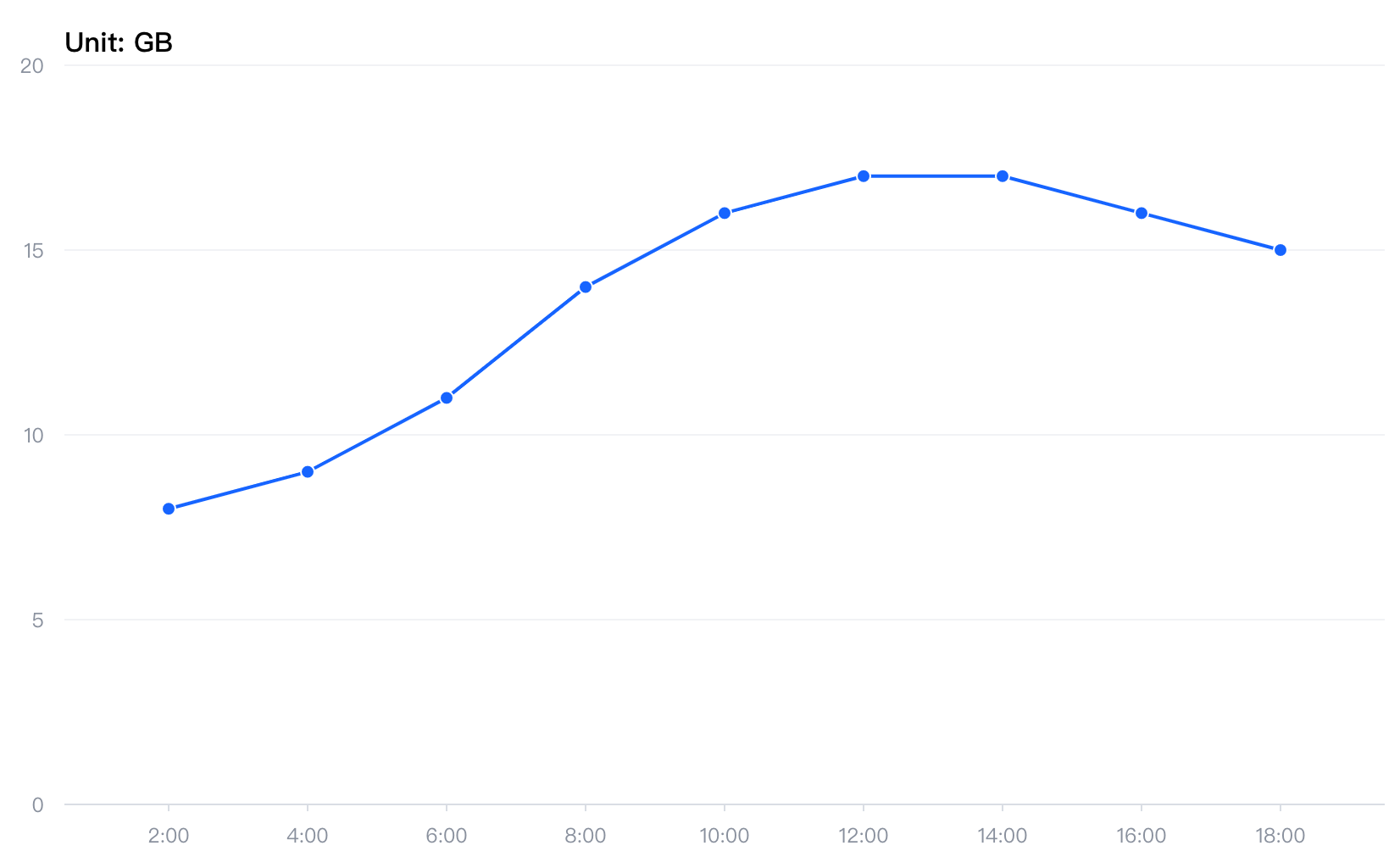This screenshot has height=868, width=1400.
Task: Click the data point at 14:00
Action: coord(1003,175)
